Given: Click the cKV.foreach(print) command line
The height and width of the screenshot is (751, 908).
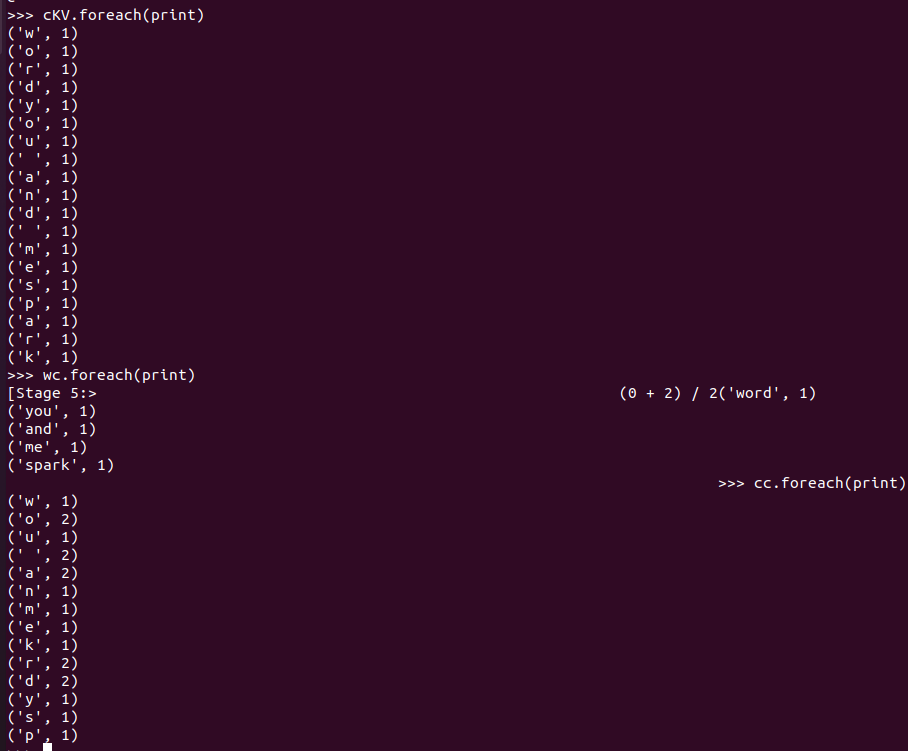Looking at the screenshot, I should click(x=123, y=15).
